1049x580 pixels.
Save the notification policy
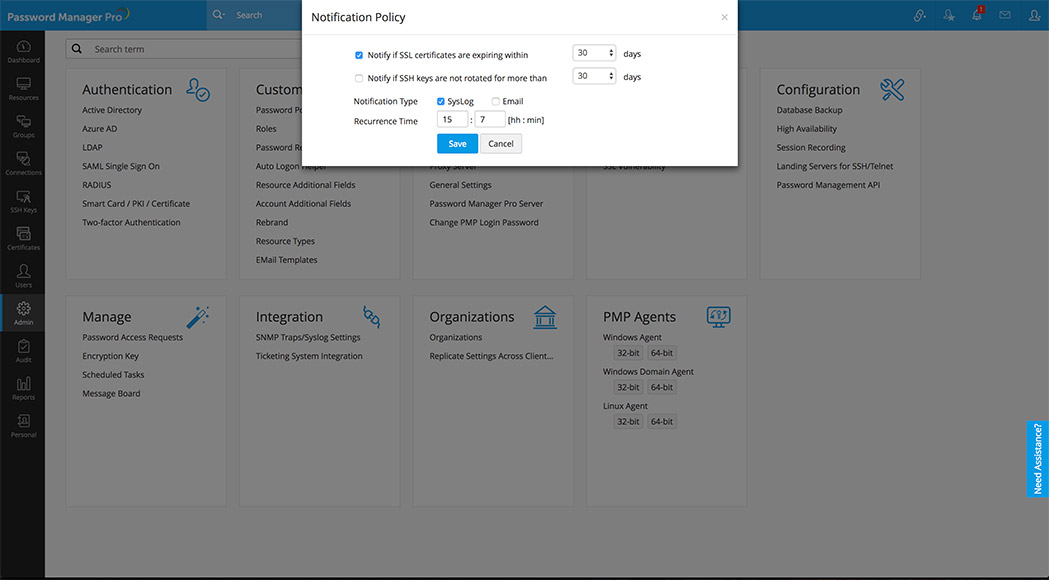pos(458,144)
